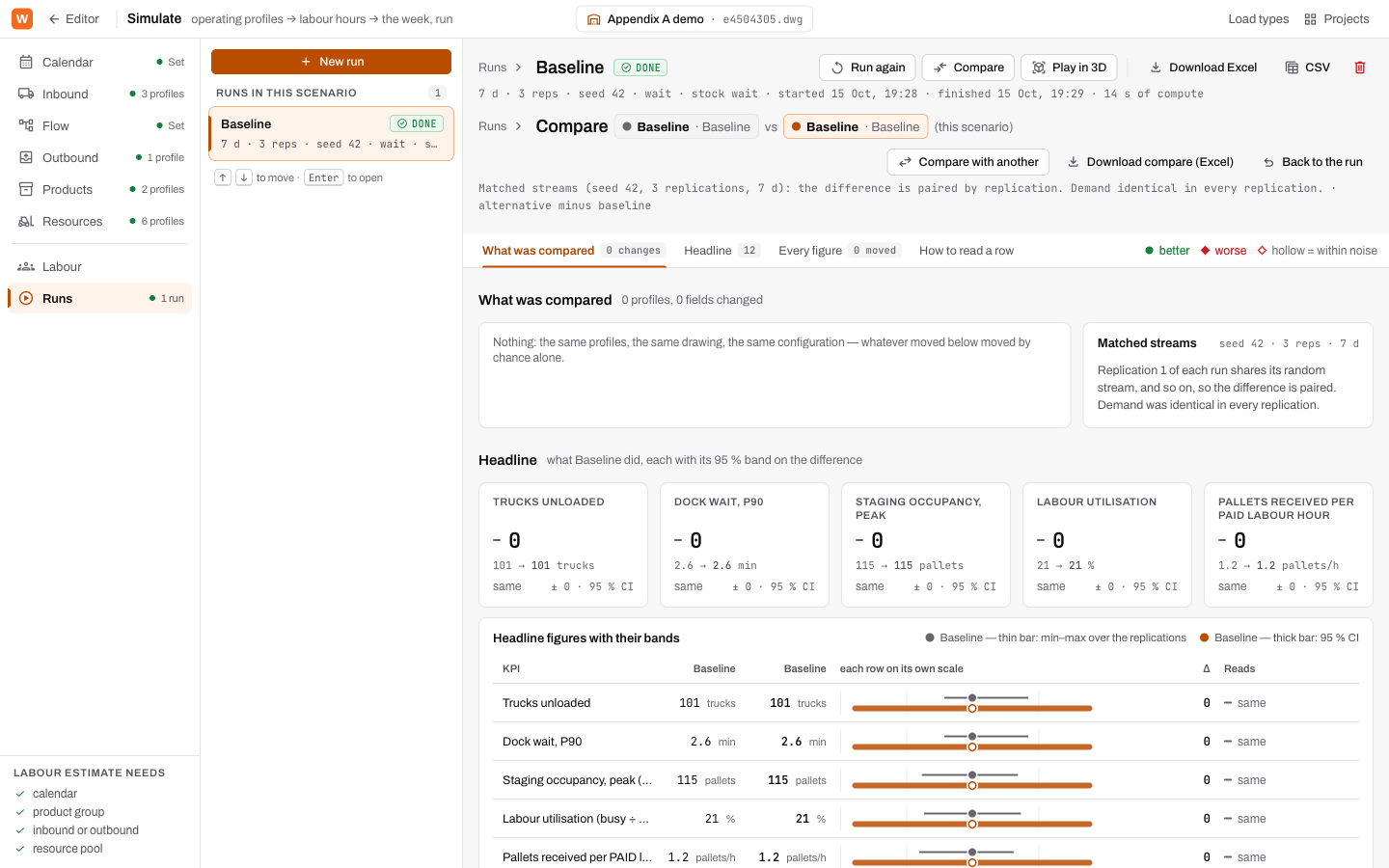Click Dock wait, P90 KPI card
Screen dimensions: 1389x868
(x=745, y=545)
